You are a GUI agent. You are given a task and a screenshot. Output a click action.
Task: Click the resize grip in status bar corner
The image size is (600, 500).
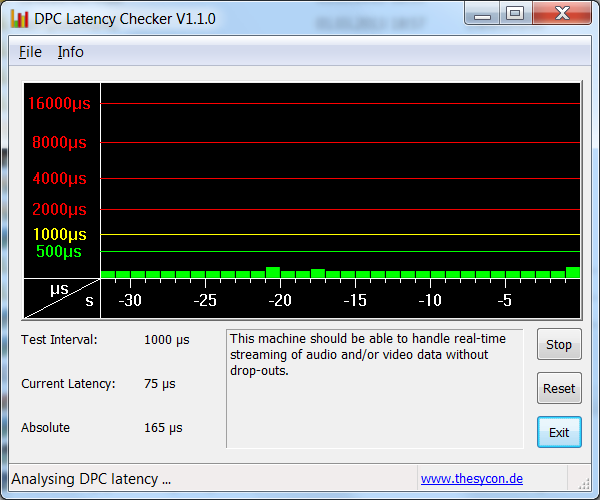tap(584, 484)
